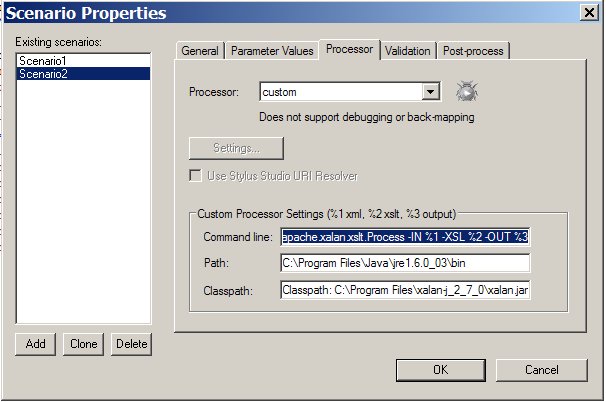Switch to the General tab

click(x=200, y=51)
